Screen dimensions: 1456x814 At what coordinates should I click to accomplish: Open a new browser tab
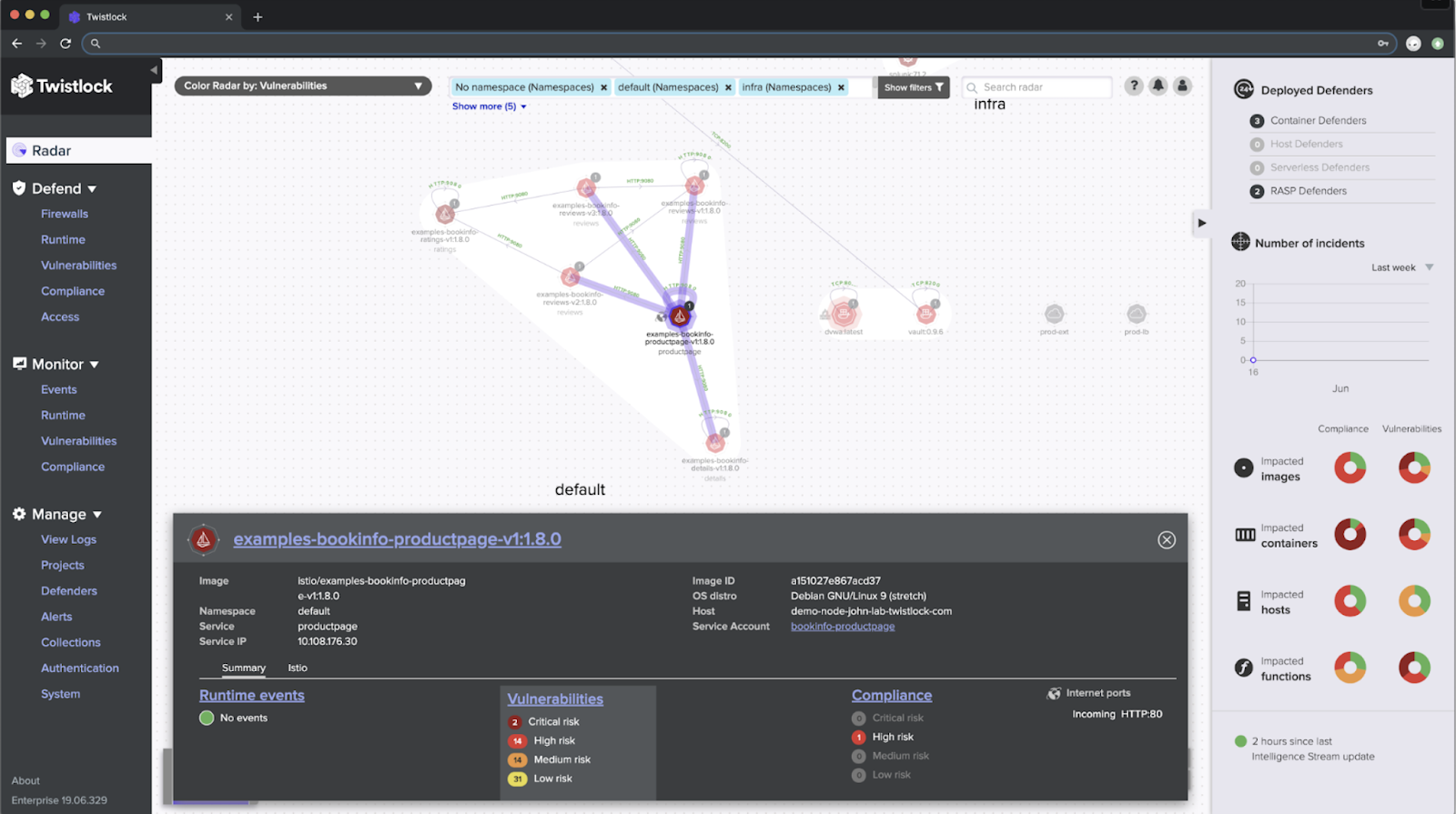258,16
